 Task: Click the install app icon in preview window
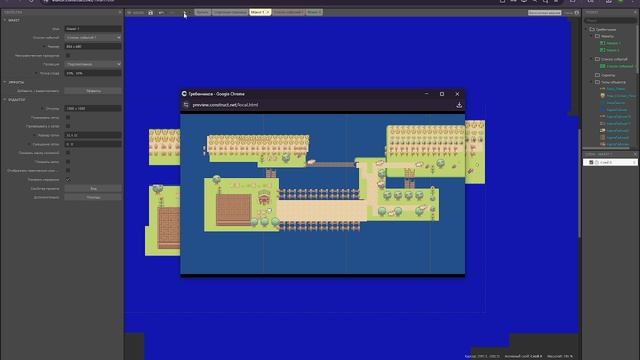tap(459, 105)
